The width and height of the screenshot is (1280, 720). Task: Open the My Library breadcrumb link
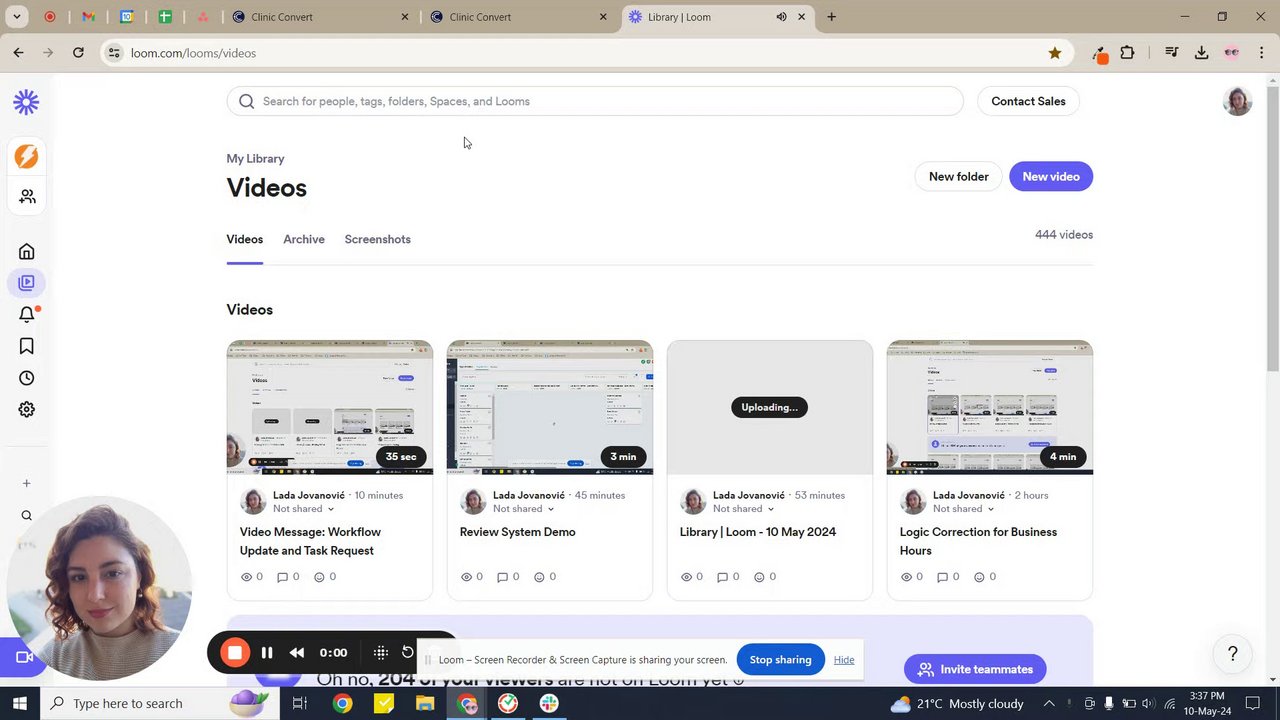tap(255, 159)
